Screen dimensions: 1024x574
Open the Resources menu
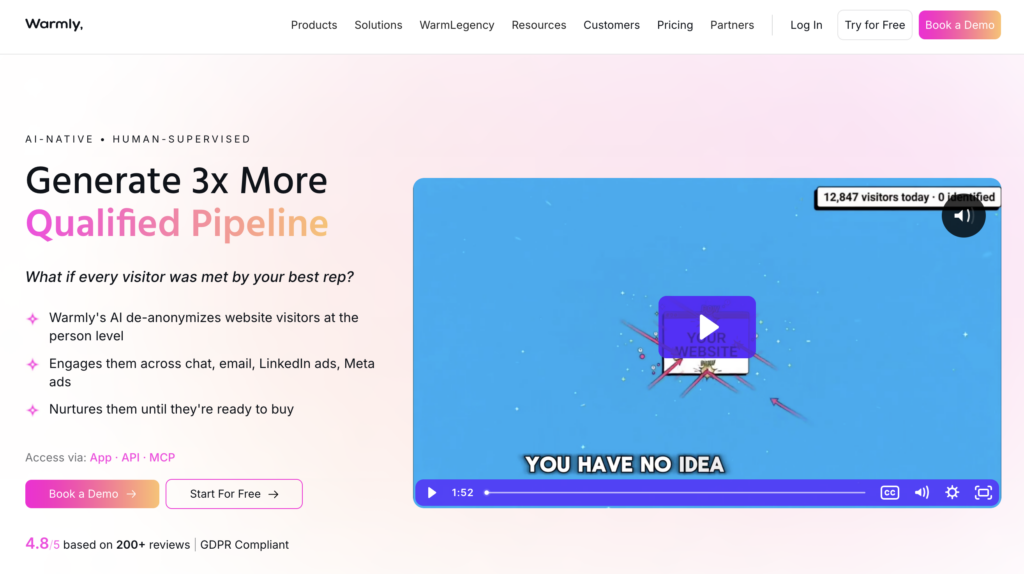[x=539, y=25]
